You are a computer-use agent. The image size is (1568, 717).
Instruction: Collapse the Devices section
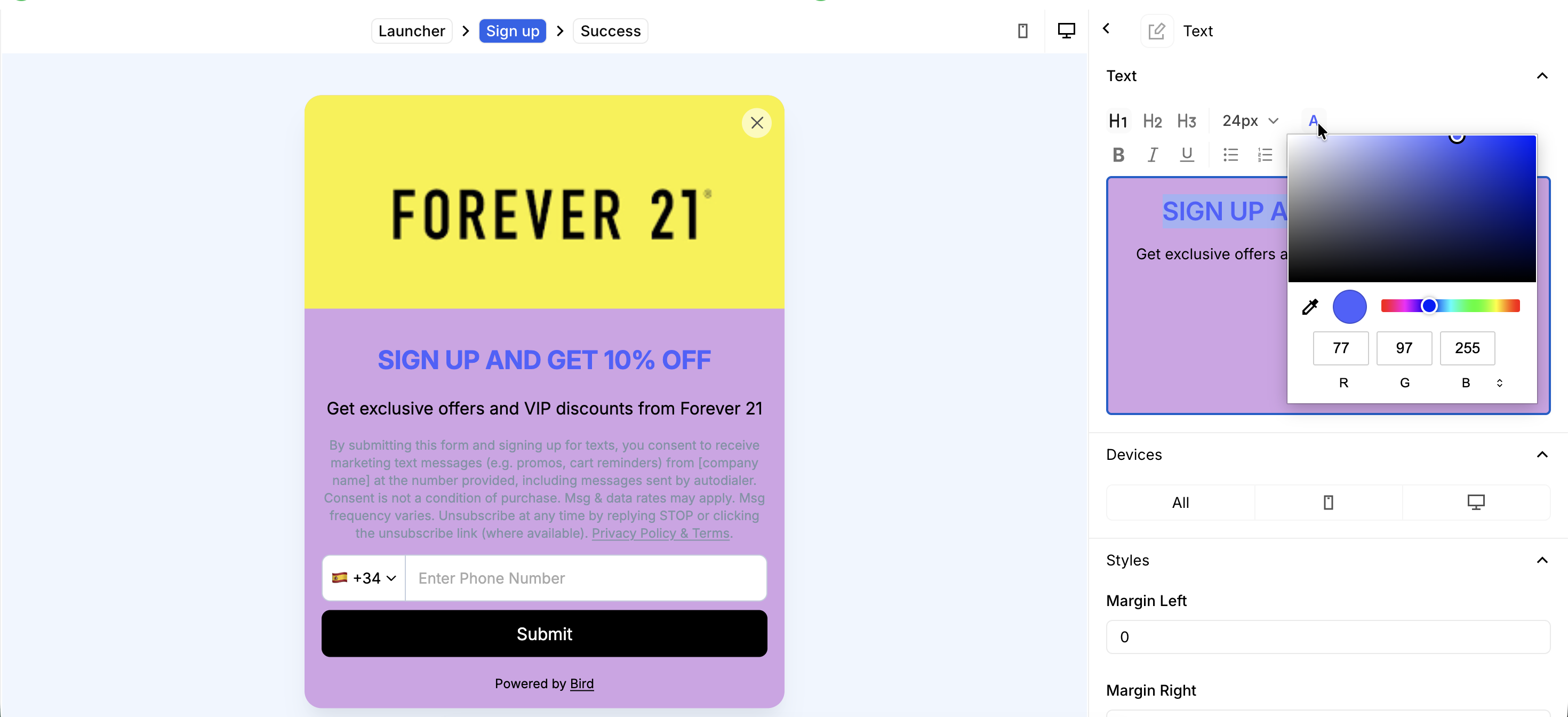1542,455
